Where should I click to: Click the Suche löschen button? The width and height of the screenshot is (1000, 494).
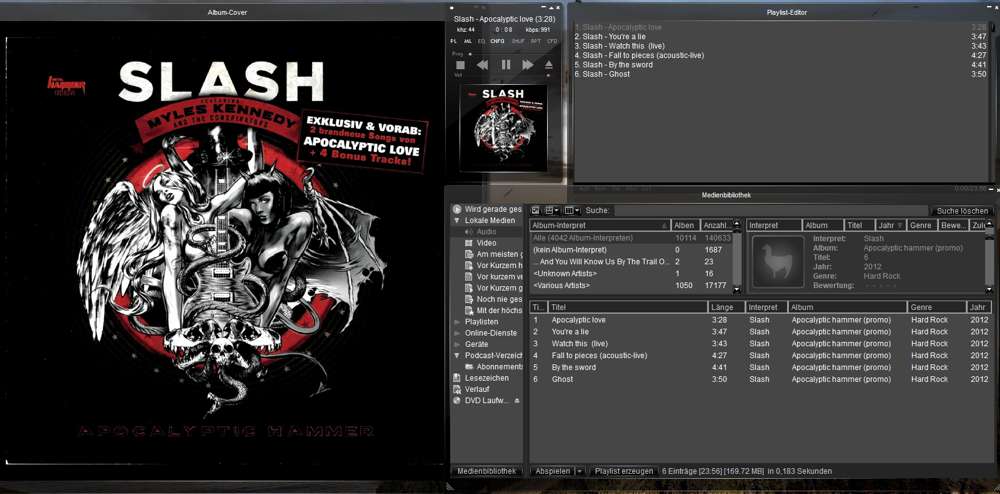click(x=962, y=211)
